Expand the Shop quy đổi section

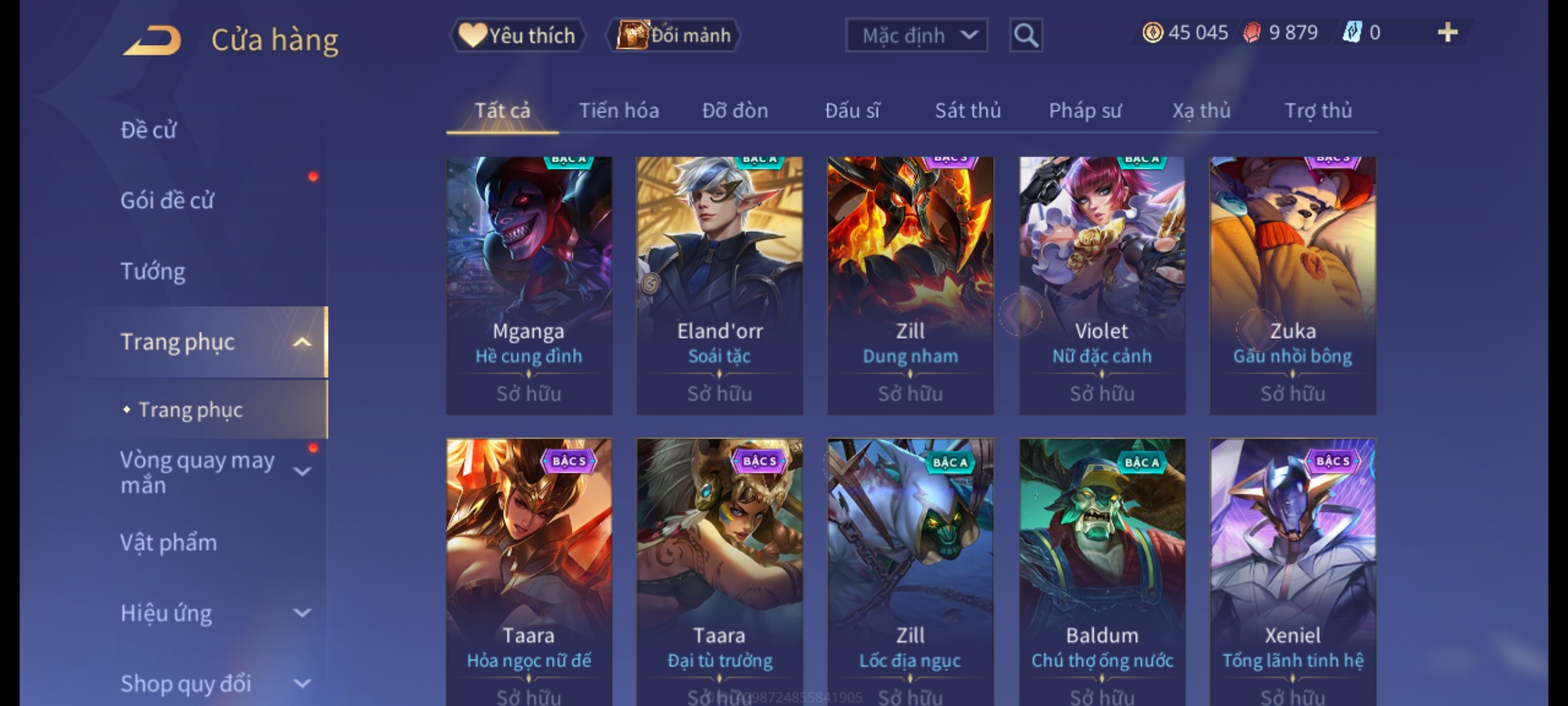[302, 684]
